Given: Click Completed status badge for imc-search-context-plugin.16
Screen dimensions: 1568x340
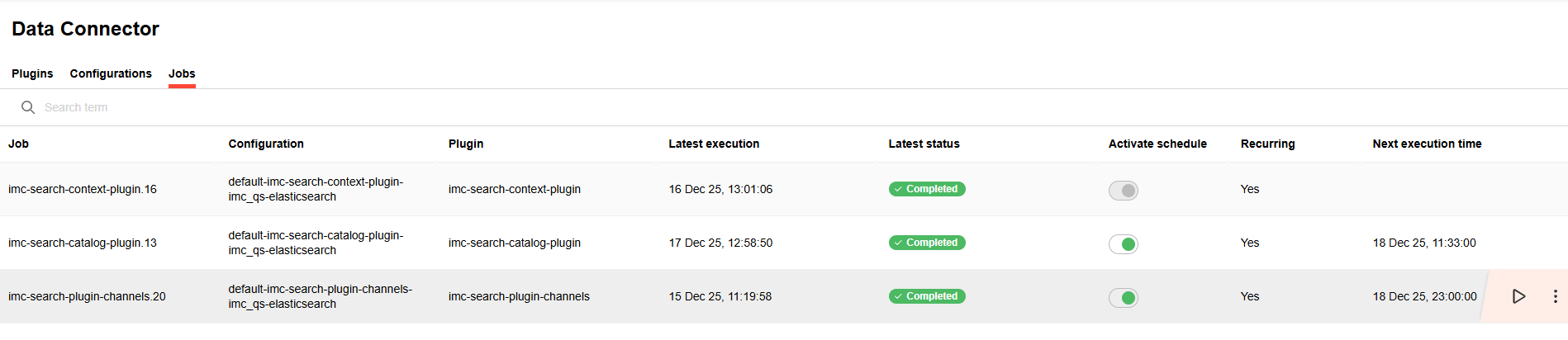Looking at the screenshot, I should [927, 189].
